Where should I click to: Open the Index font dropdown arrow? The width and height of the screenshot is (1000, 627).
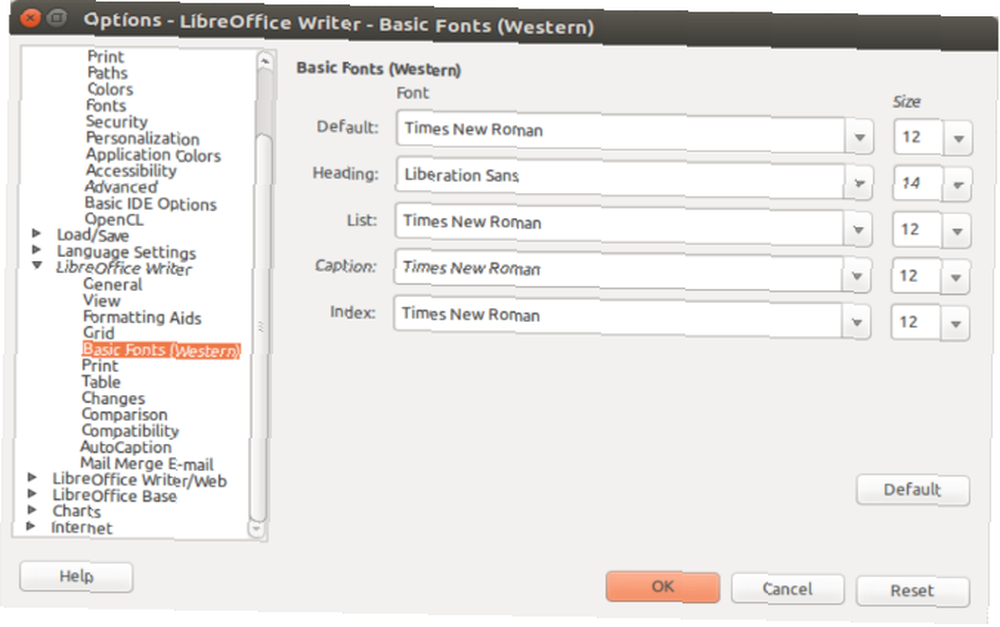click(857, 322)
